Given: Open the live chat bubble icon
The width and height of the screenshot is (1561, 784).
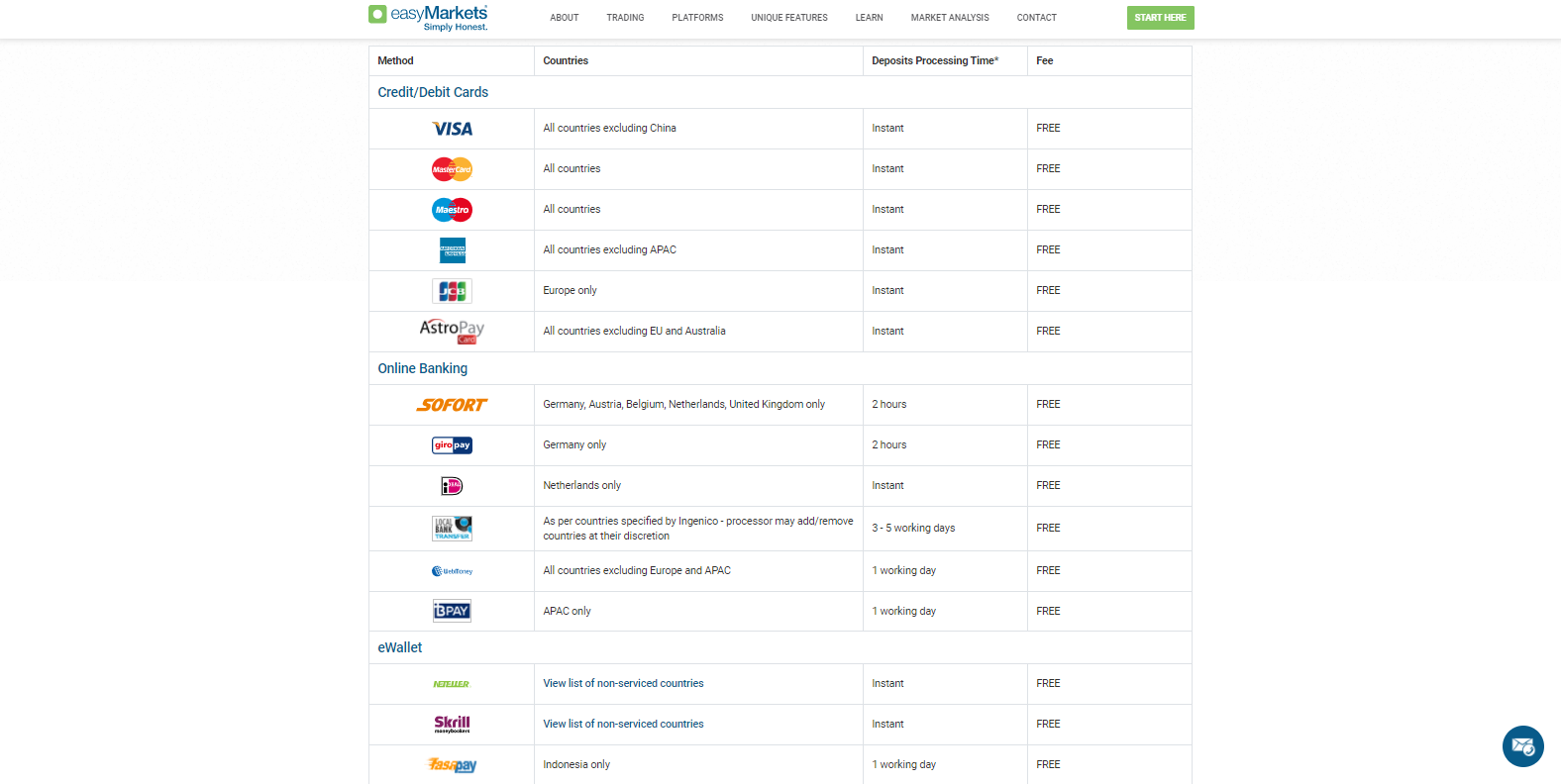Looking at the screenshot, I should click(x=1523, y=746).
